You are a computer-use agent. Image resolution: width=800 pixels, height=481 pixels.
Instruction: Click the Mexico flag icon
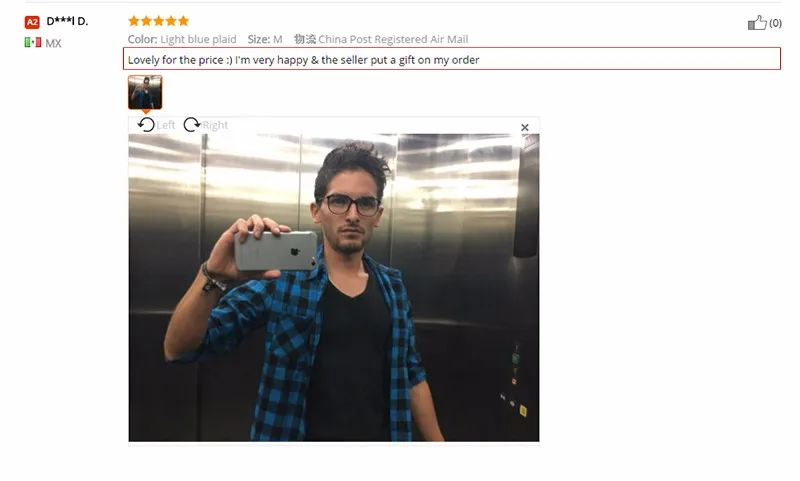[x=33, y=42]
